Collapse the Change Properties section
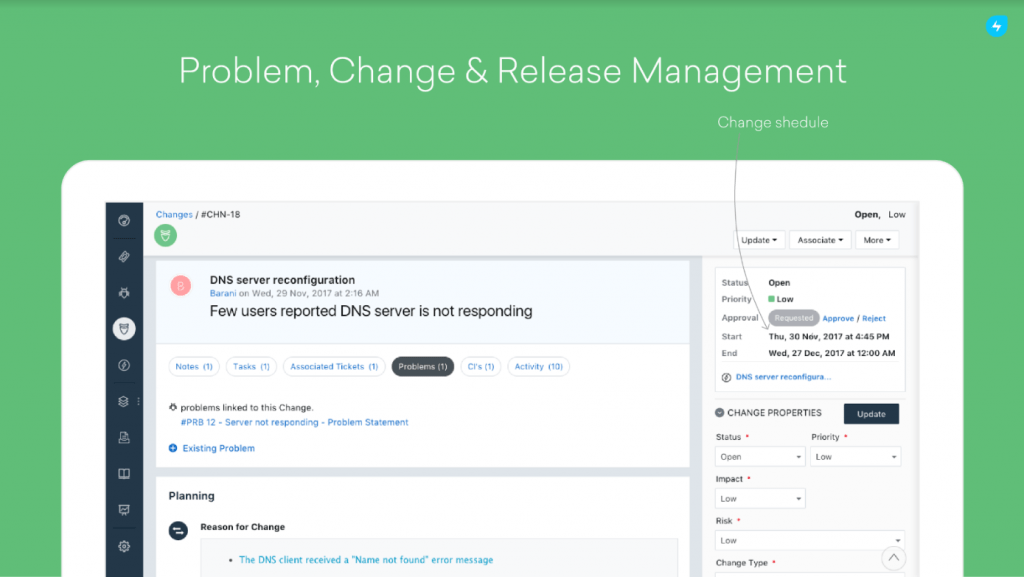Viewport: 1024px width, 577px height. (720, 413)
